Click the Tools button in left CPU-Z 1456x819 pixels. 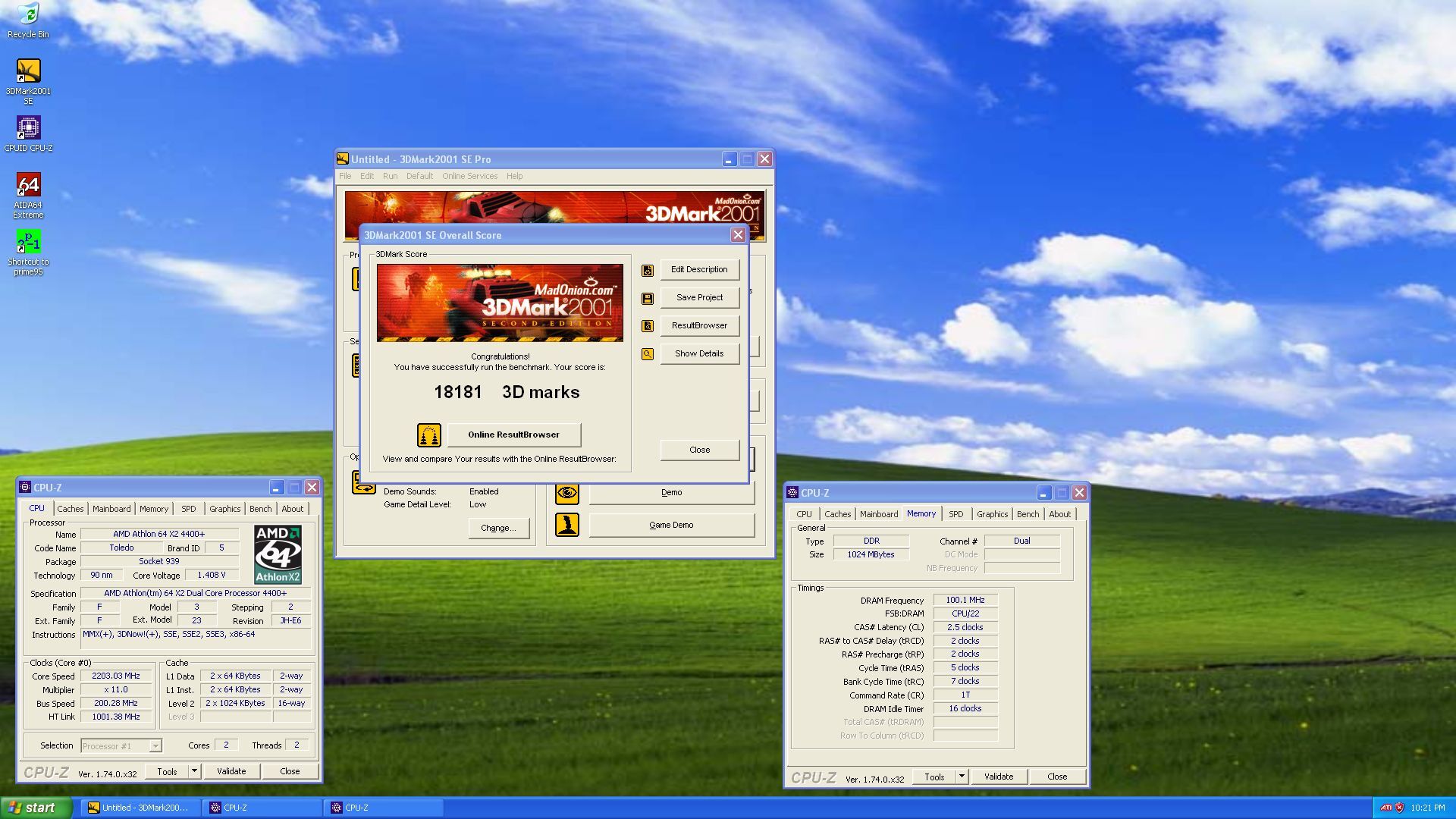point(167,771)
